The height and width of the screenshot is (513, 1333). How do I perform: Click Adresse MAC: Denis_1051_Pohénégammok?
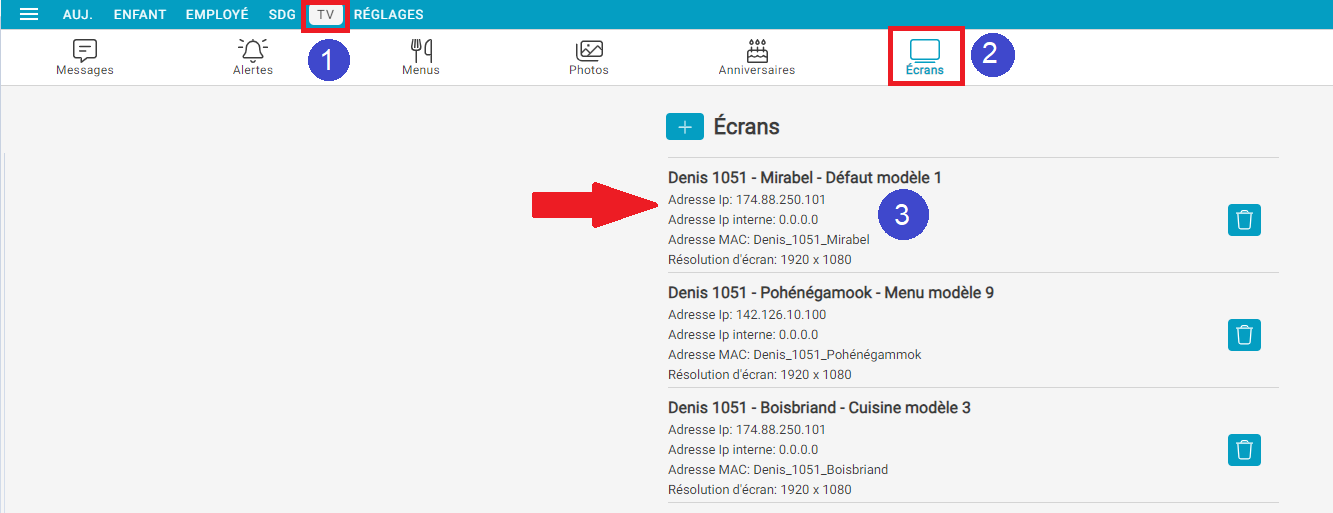pyautogui.click(x=795, y=355)
